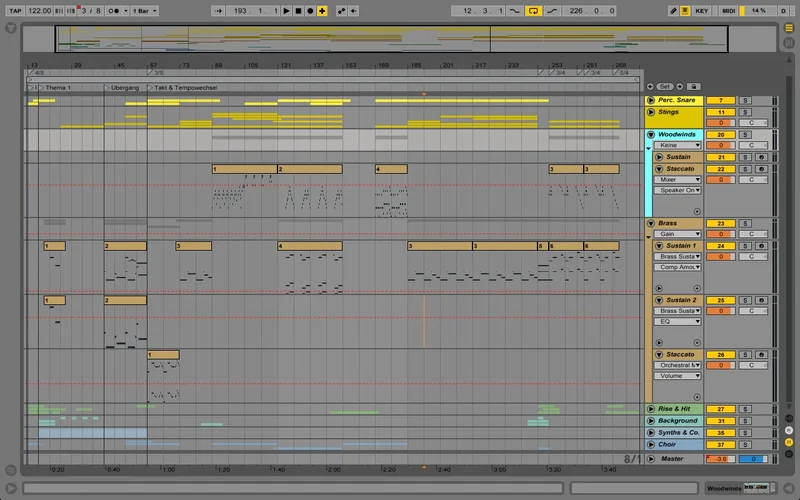Toggle the computer MIDI keyboard button

click(x=685, y=11)
